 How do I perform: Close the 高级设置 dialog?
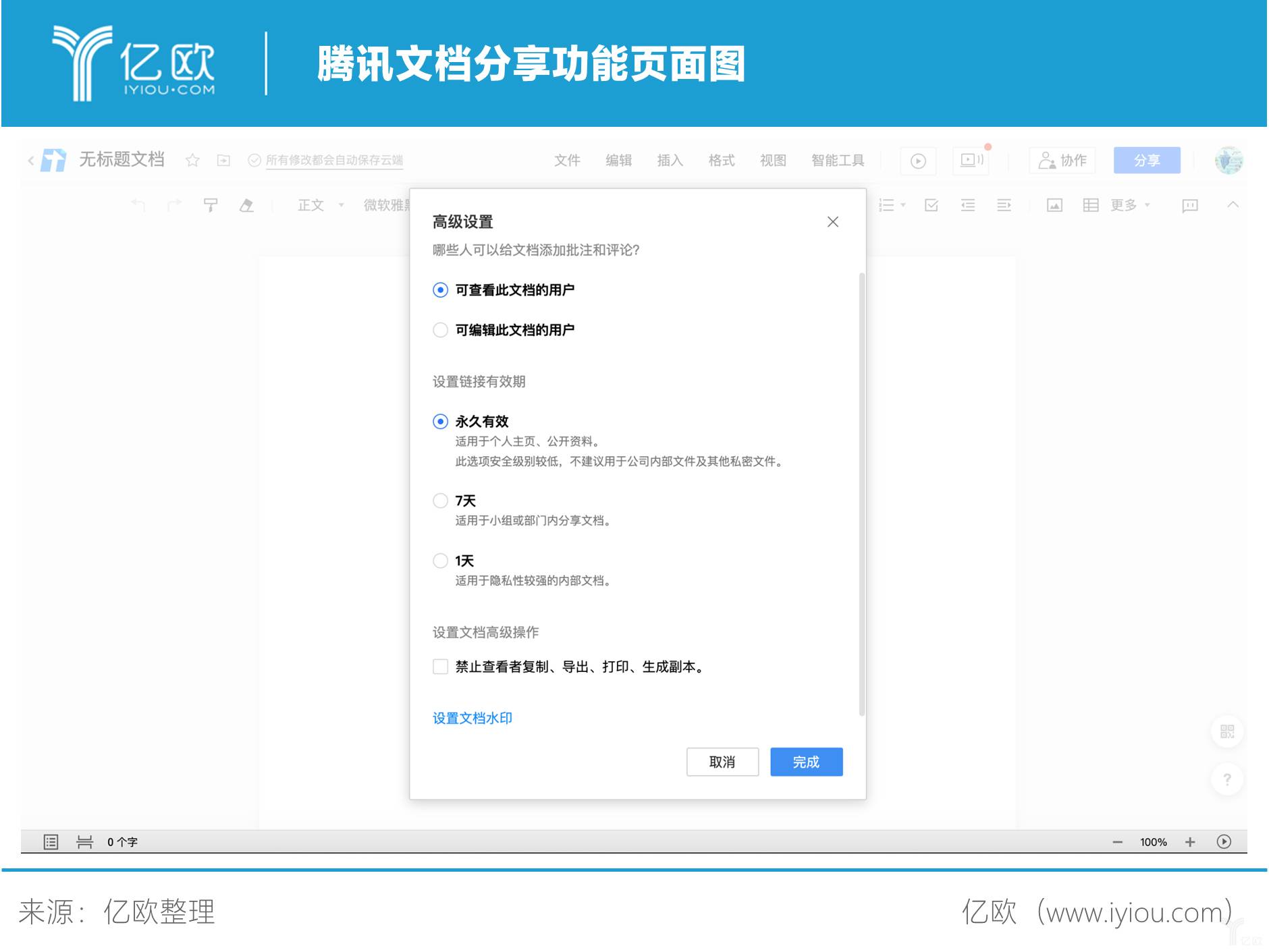833,222
